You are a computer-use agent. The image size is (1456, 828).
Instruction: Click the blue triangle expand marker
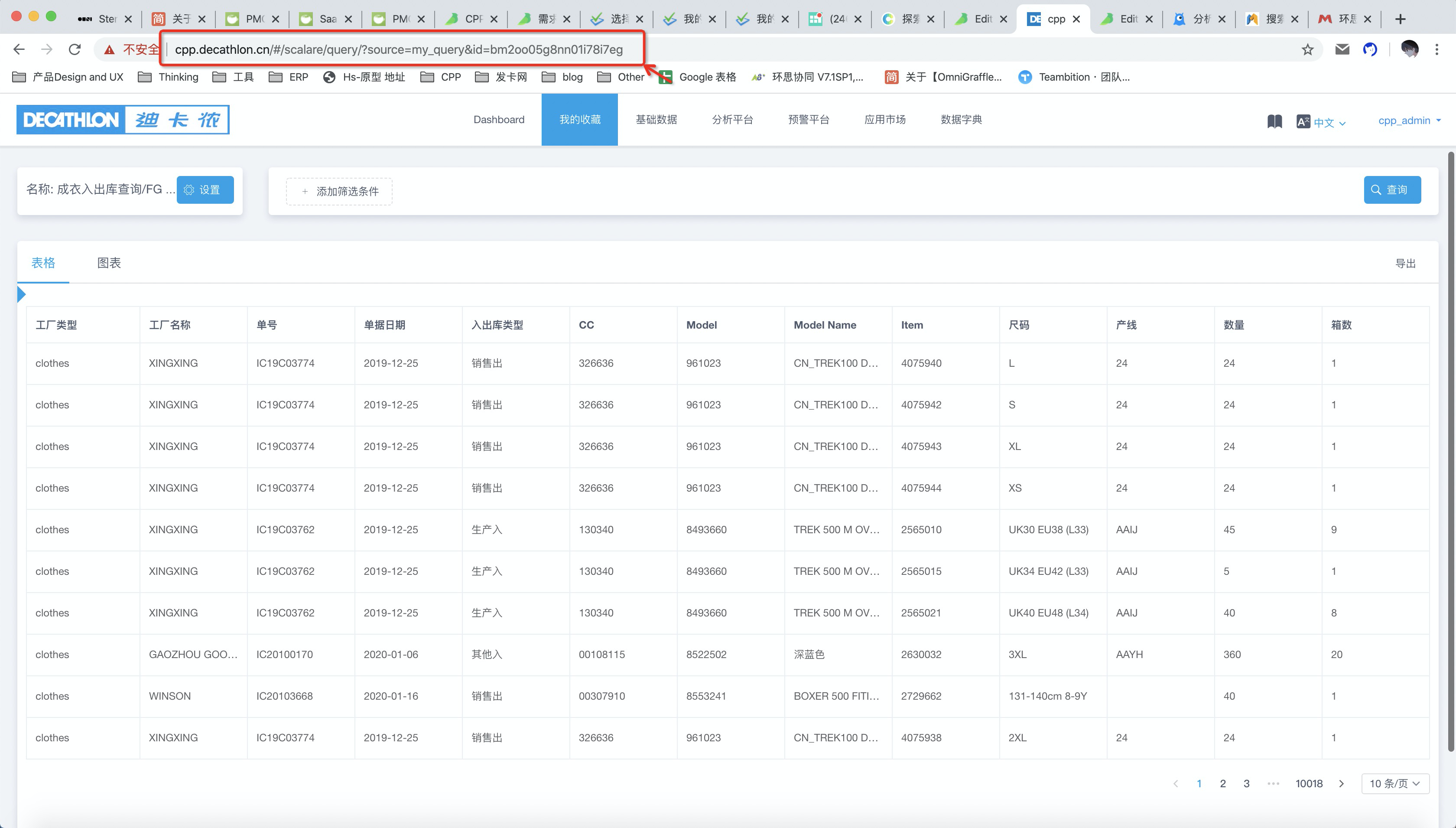point(21,295)
